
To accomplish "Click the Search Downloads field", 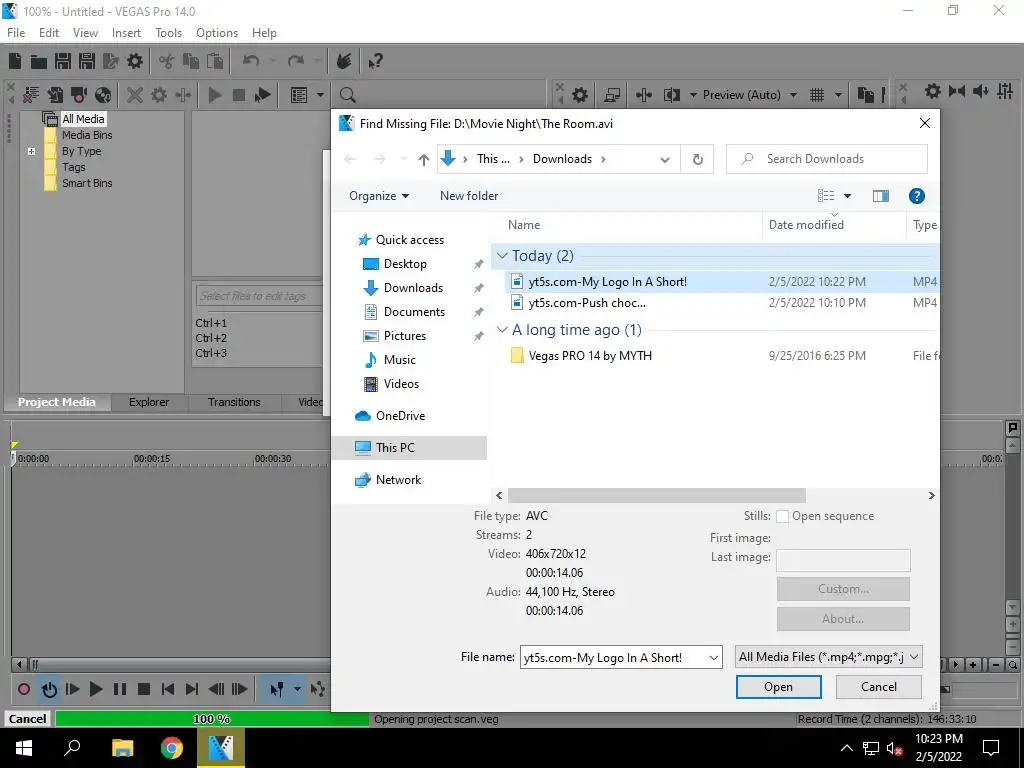I will (827, 159).
